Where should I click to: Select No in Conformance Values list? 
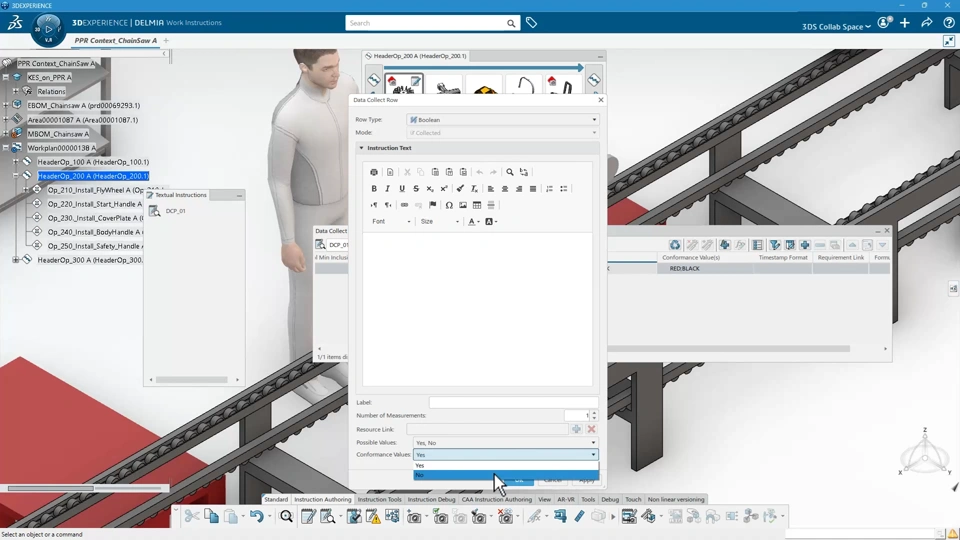click(x=506, y=475)
